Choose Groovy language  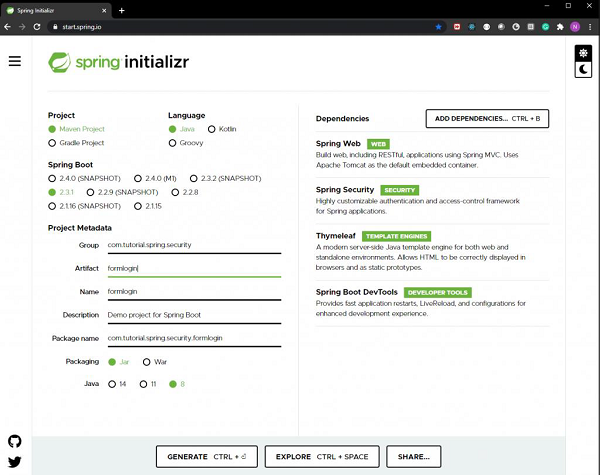point(186,143)
